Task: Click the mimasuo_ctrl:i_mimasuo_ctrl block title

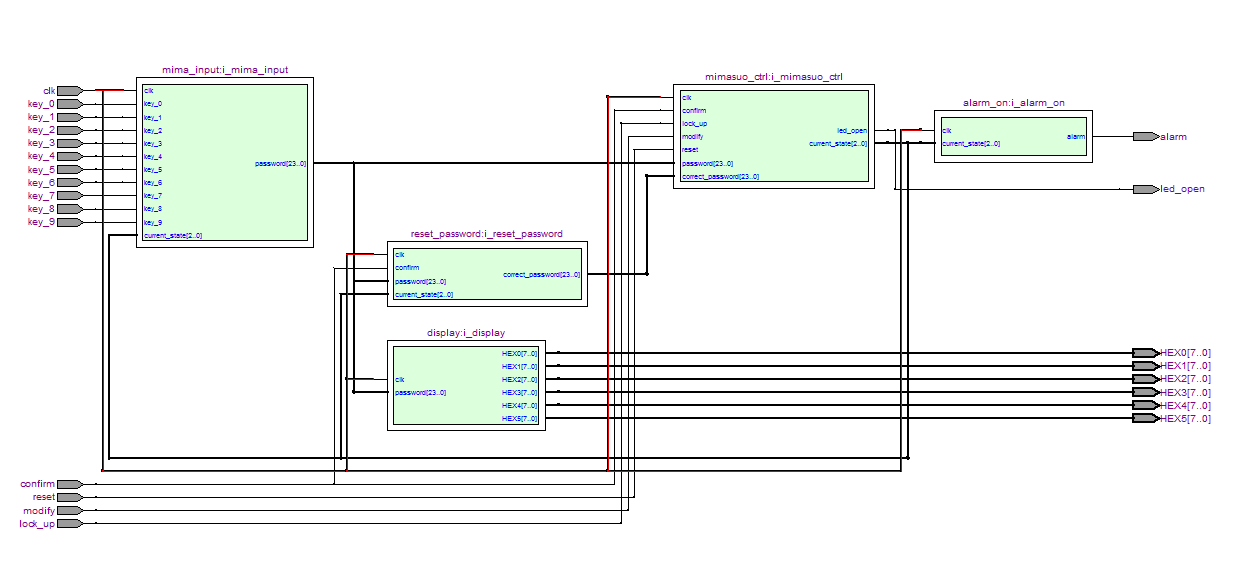Action: pyautogui.click(x=773, y=76)
